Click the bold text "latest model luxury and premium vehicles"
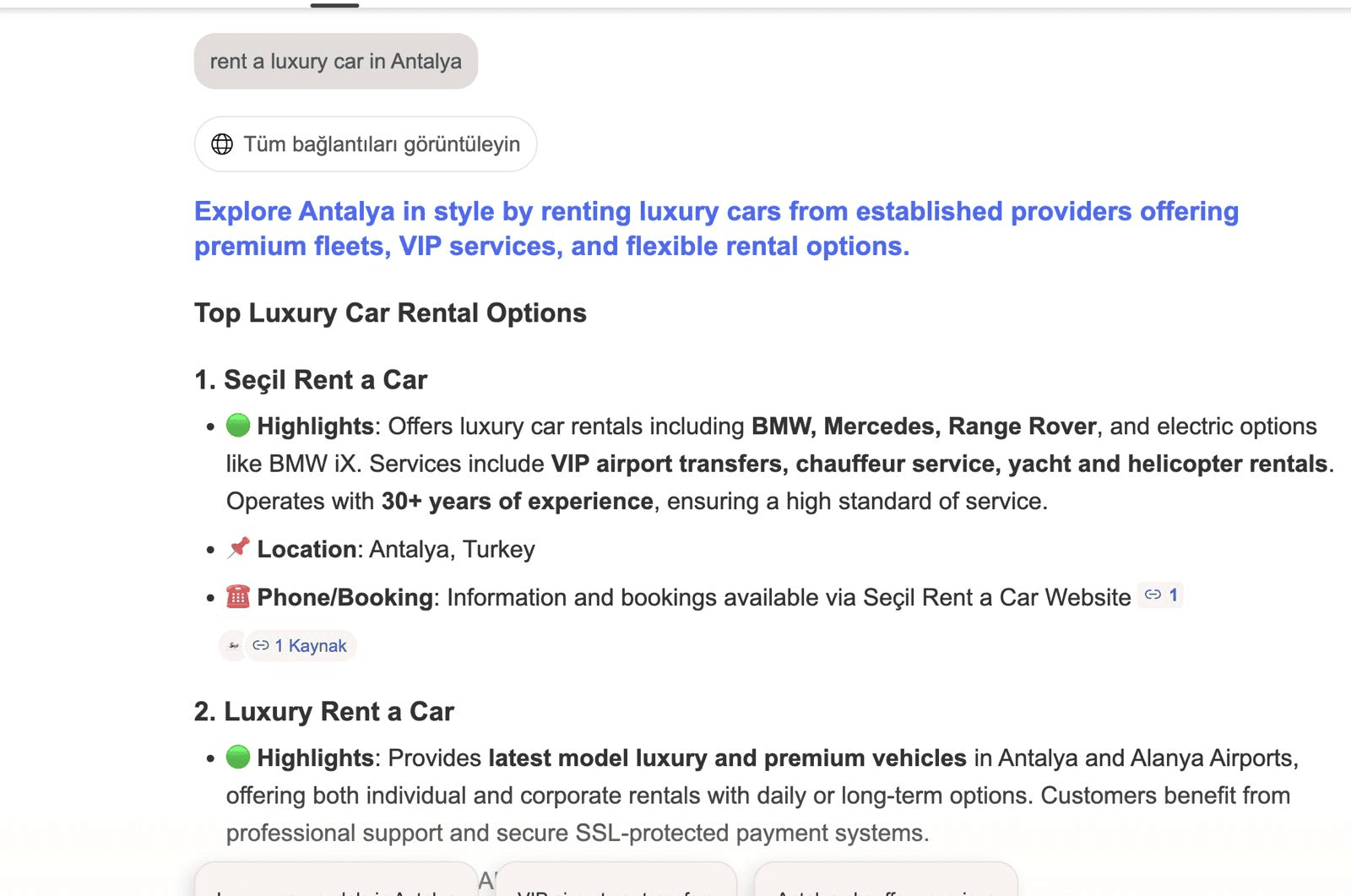 tap(727, 758)
